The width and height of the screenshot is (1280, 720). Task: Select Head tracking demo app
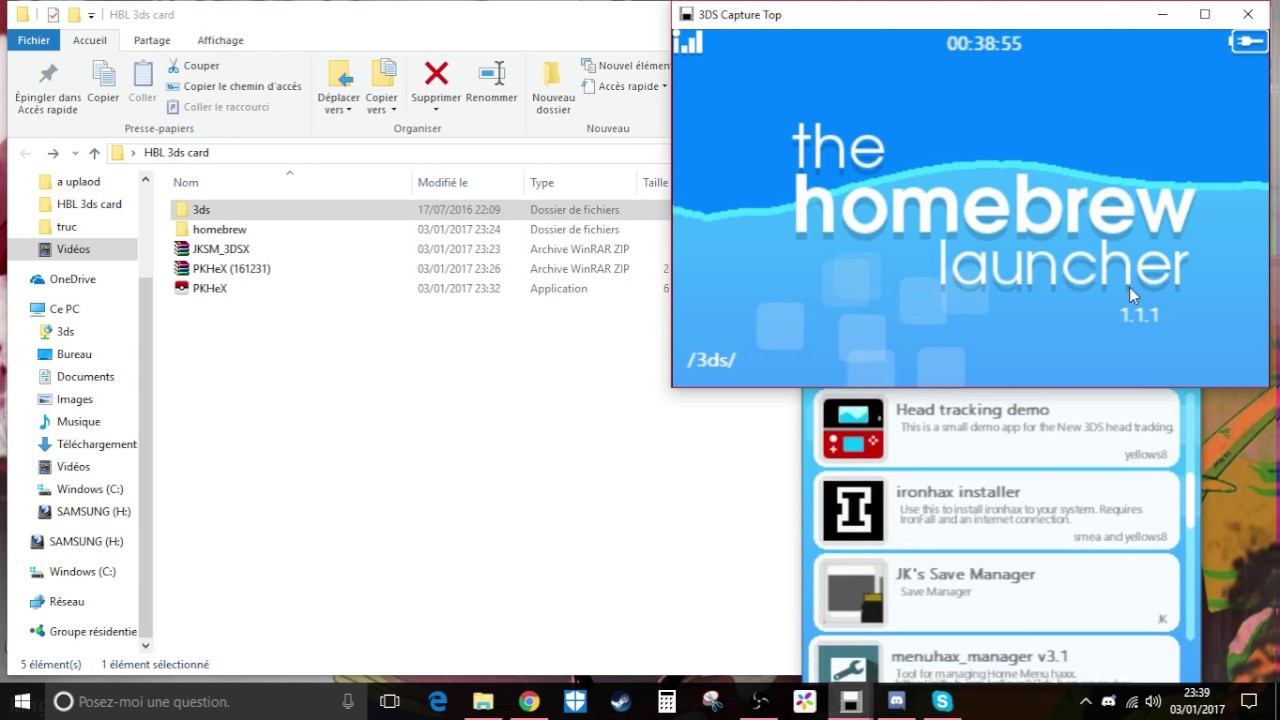click(996, 428)
